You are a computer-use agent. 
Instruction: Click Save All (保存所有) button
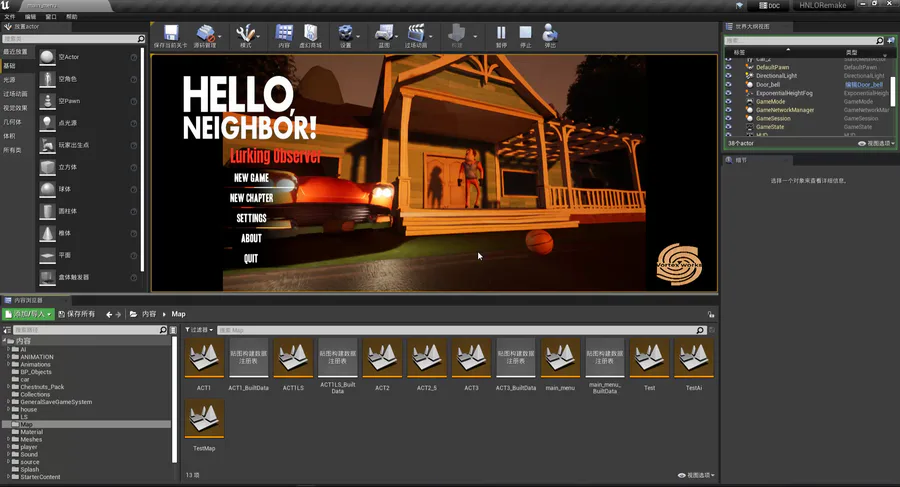pyautogui.click(x=76, y=314)
